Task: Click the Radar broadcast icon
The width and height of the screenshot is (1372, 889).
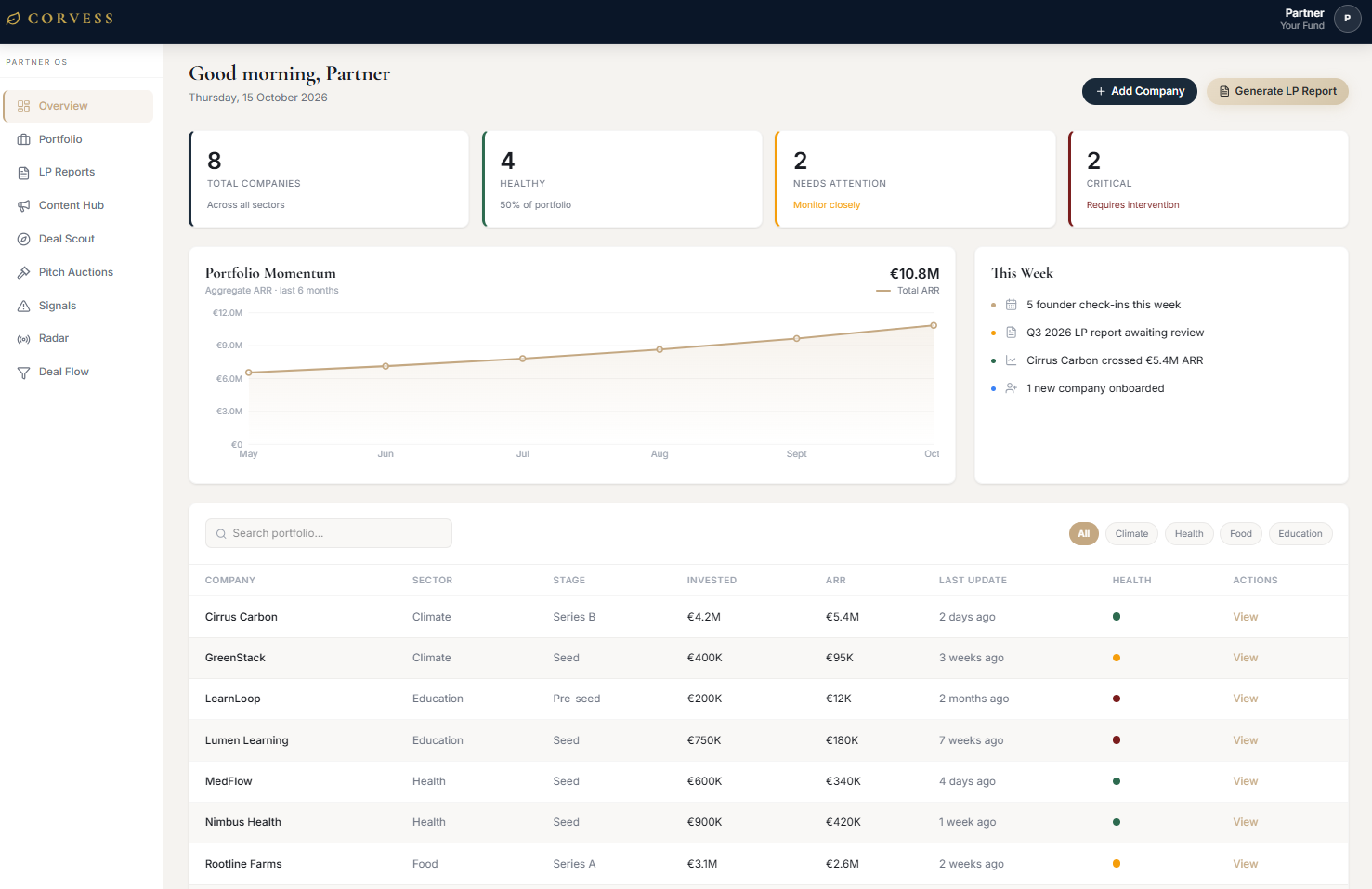Action: pyautogui.click(x=24, y=339)
